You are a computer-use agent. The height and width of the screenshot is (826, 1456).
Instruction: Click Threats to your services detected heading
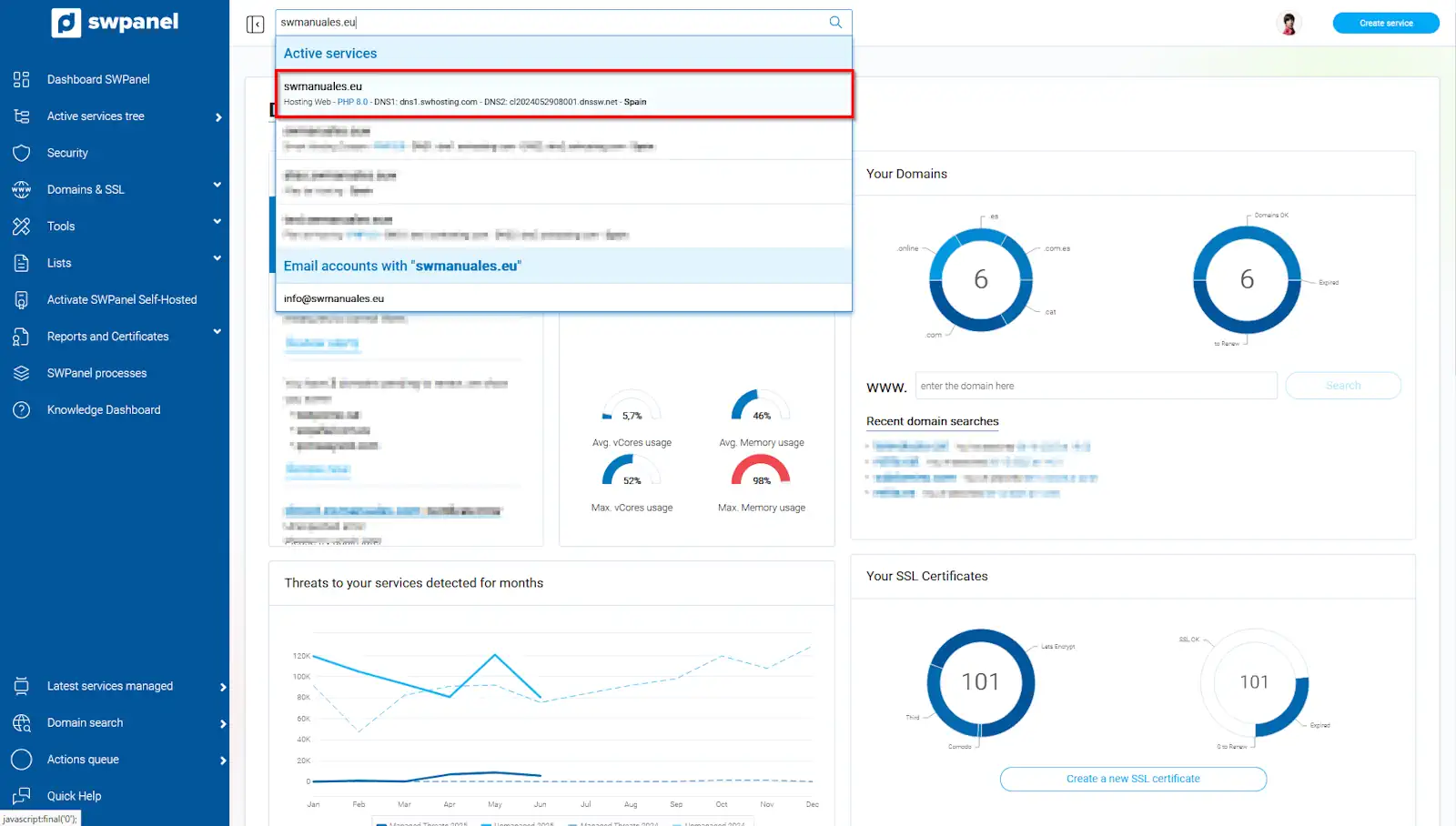[x=414, y=583]
